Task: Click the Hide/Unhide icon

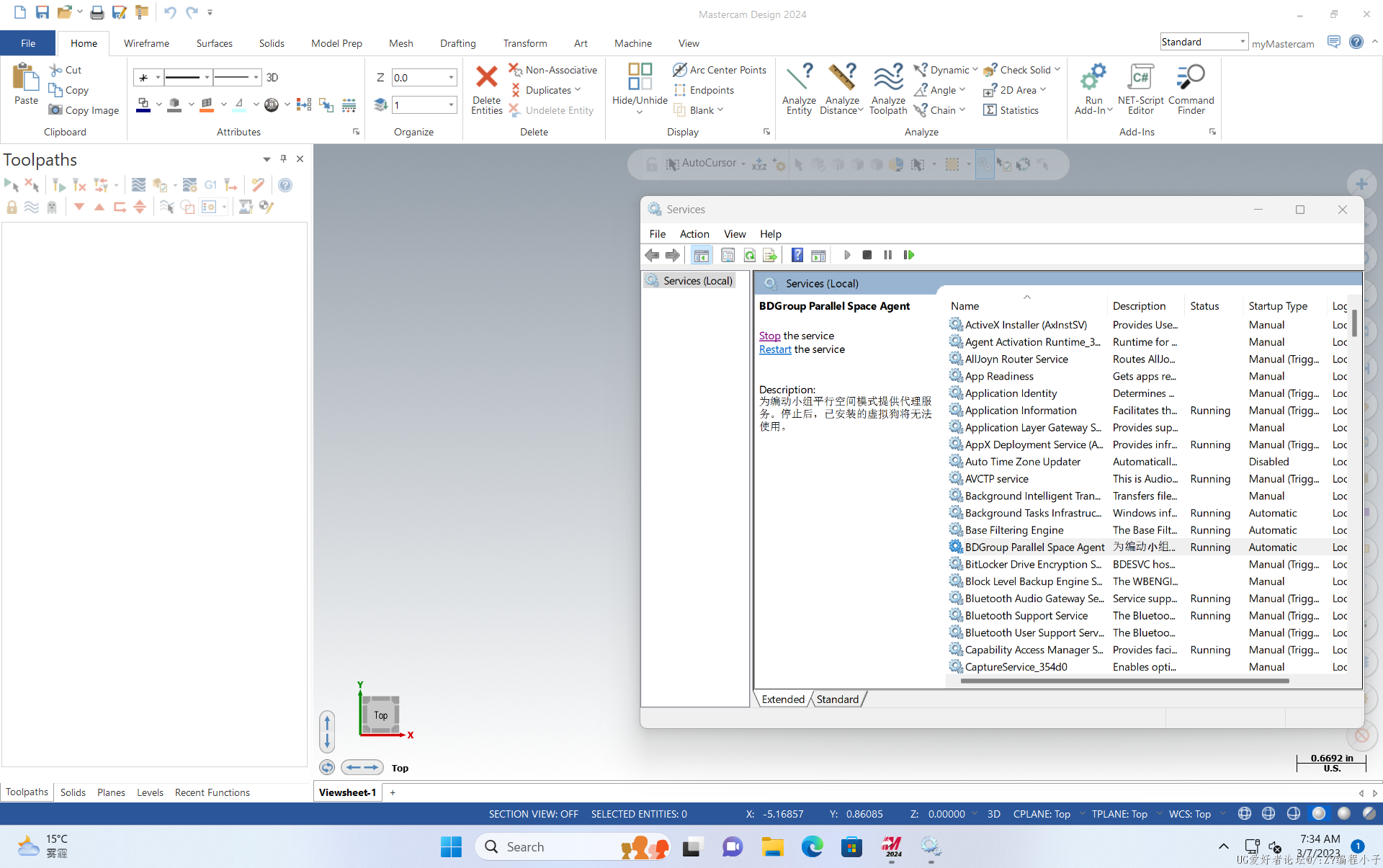Action: point(640,77)
